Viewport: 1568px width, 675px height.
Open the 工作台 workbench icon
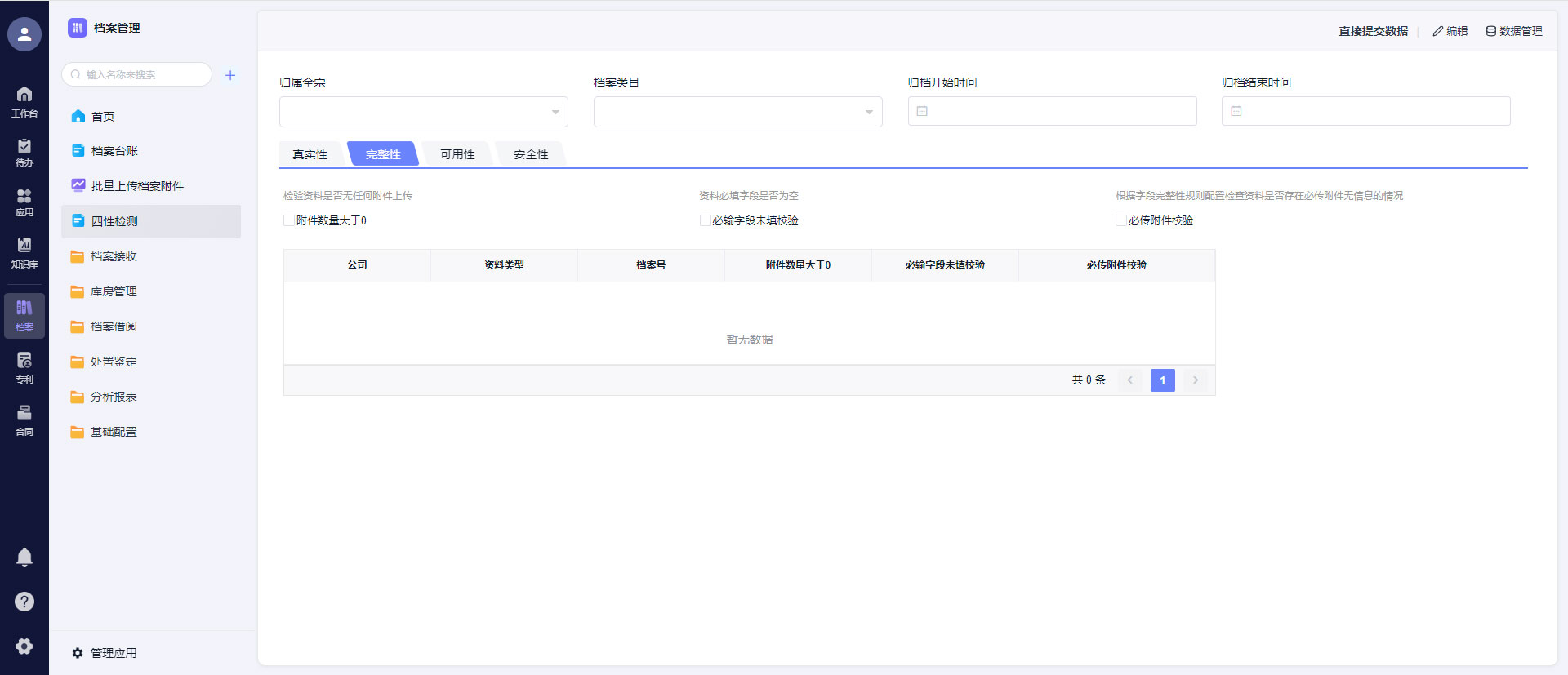(x=24, y=101)
